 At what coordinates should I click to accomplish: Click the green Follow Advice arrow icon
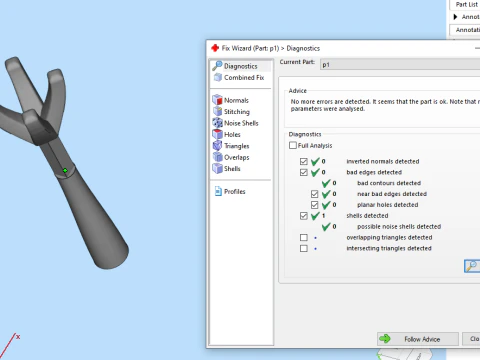[x=385, y=339]
